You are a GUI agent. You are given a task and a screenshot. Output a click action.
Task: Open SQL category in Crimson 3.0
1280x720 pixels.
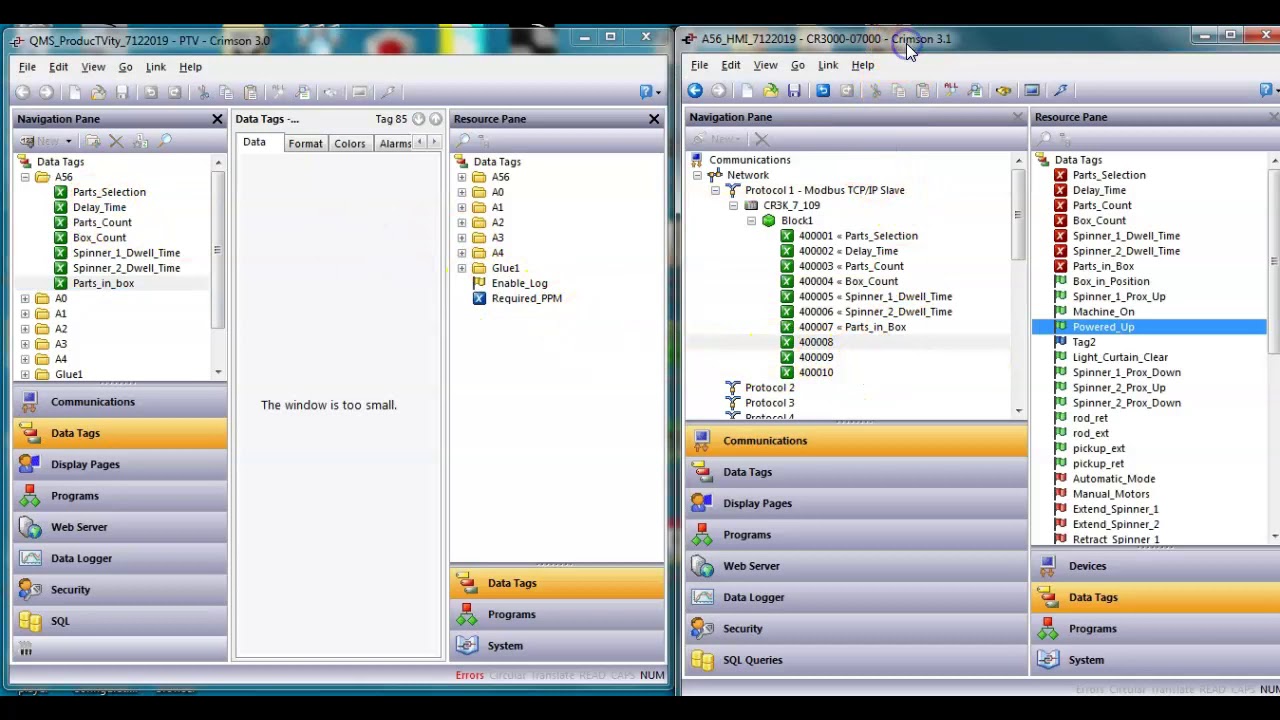coord(120,621)
